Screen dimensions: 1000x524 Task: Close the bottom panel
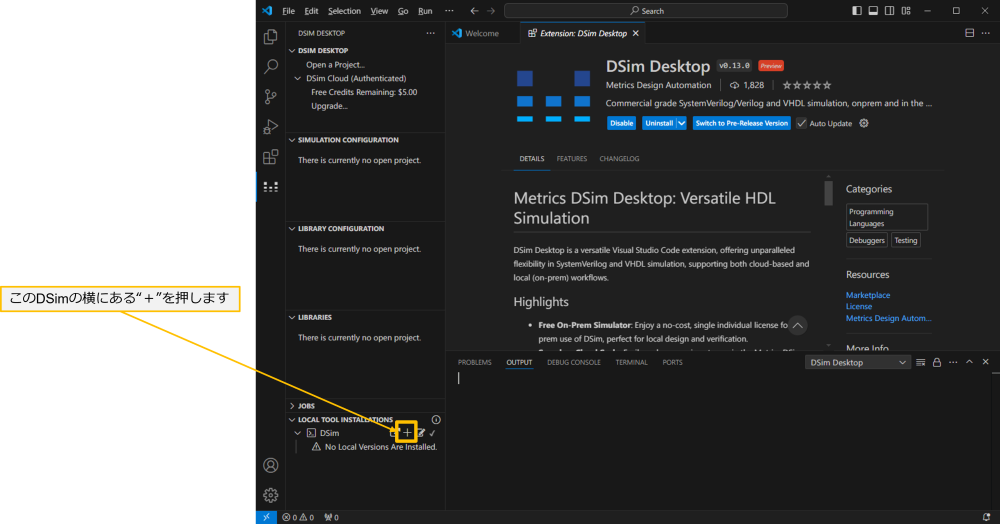985,362
